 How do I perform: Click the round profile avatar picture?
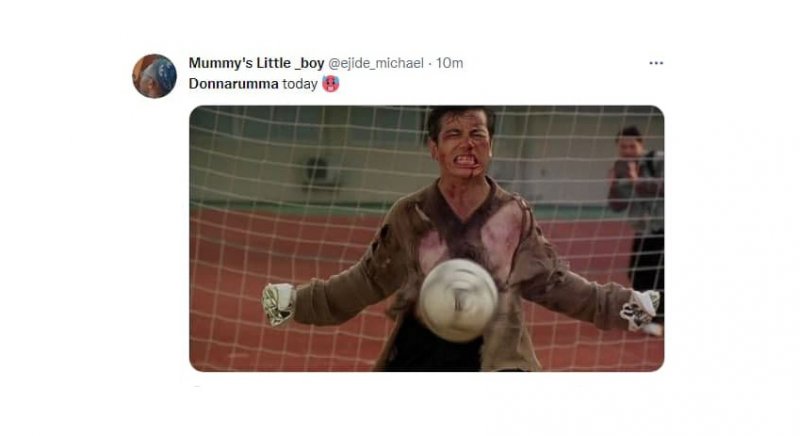coord(155,76)
